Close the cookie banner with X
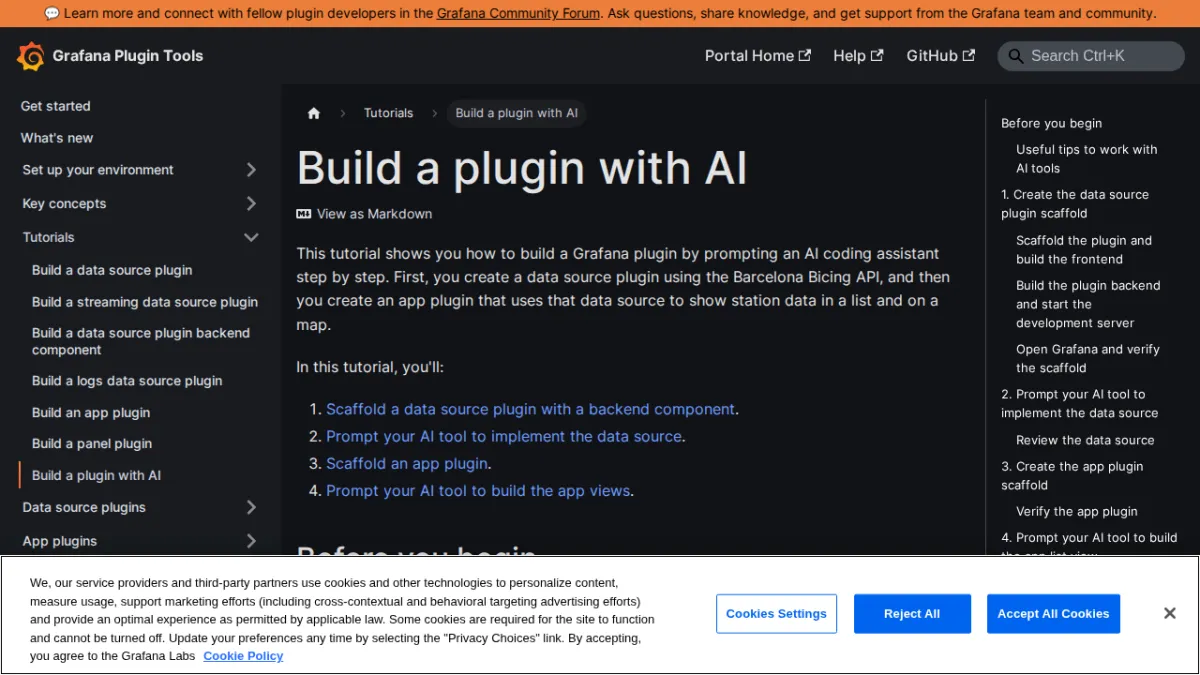 point(1169,613)
